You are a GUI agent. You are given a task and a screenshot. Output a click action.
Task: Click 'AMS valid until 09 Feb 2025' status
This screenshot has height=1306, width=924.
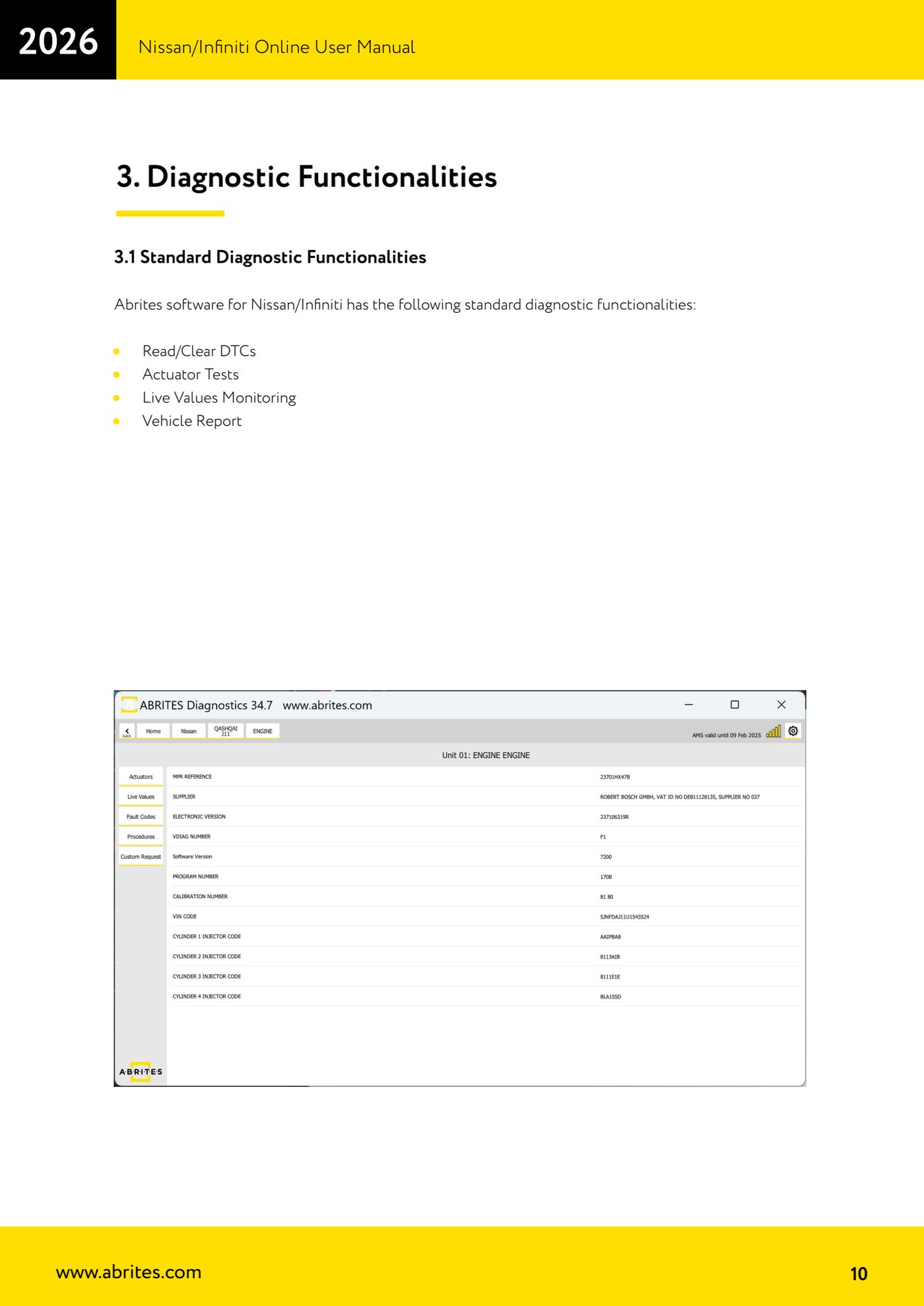coord(726,735)
